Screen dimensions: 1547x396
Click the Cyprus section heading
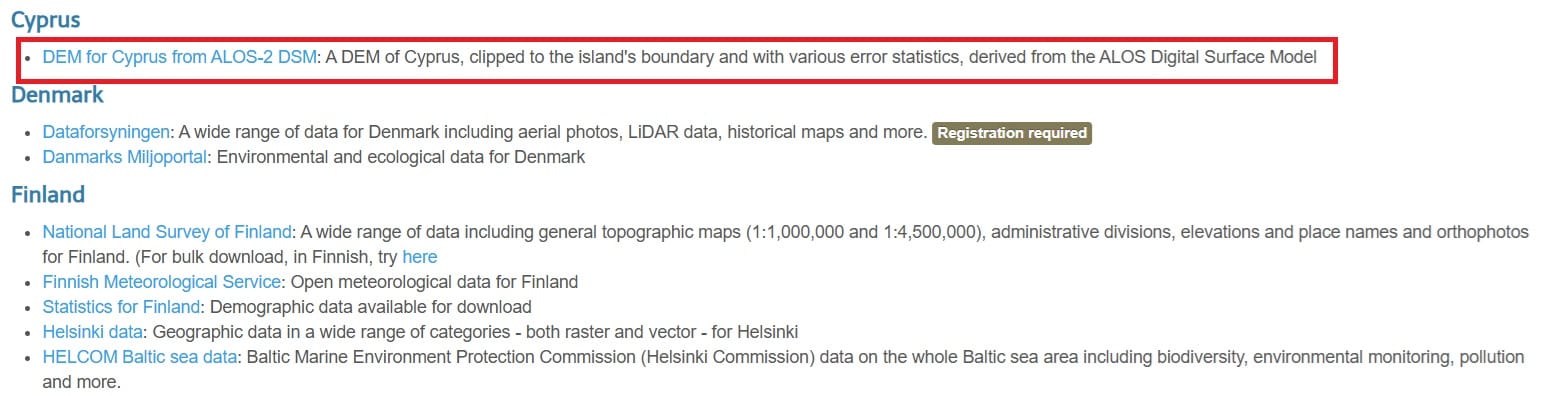click(x=45, y=19)
